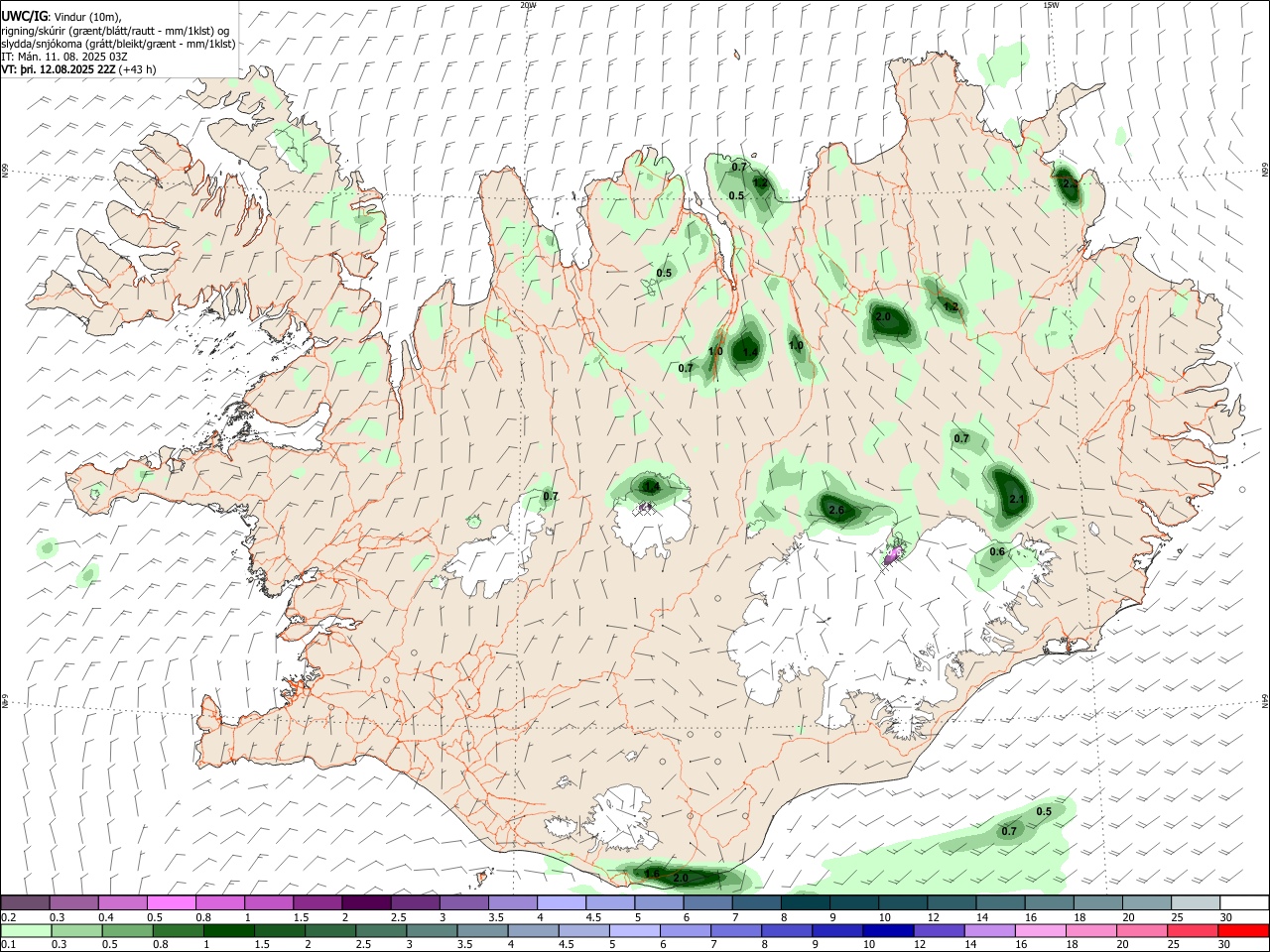Click the 'slydda/snjókoma' legend description line
Image resolution: width=1270 pixels, height=952 pixels.
point(118,44)
